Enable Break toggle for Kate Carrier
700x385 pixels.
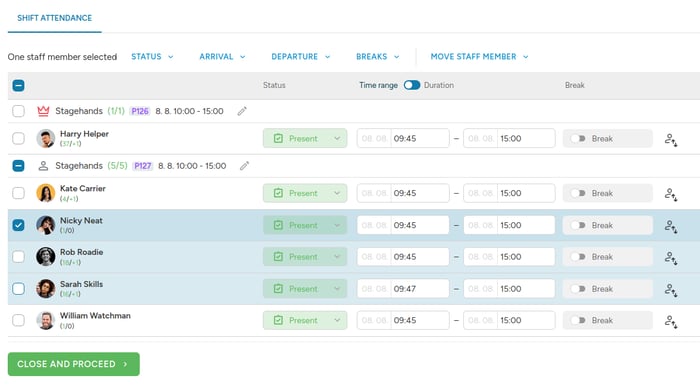(x=578, y=193)
